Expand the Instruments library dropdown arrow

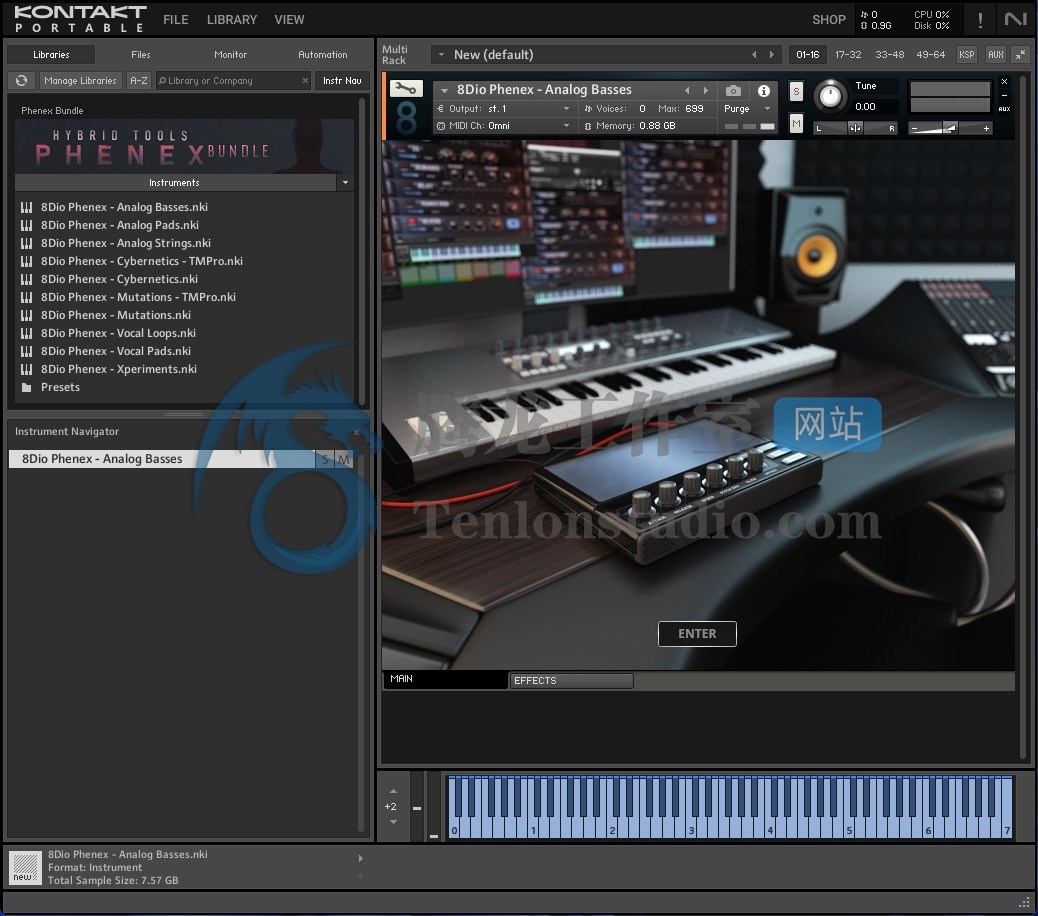click(345, 183)
